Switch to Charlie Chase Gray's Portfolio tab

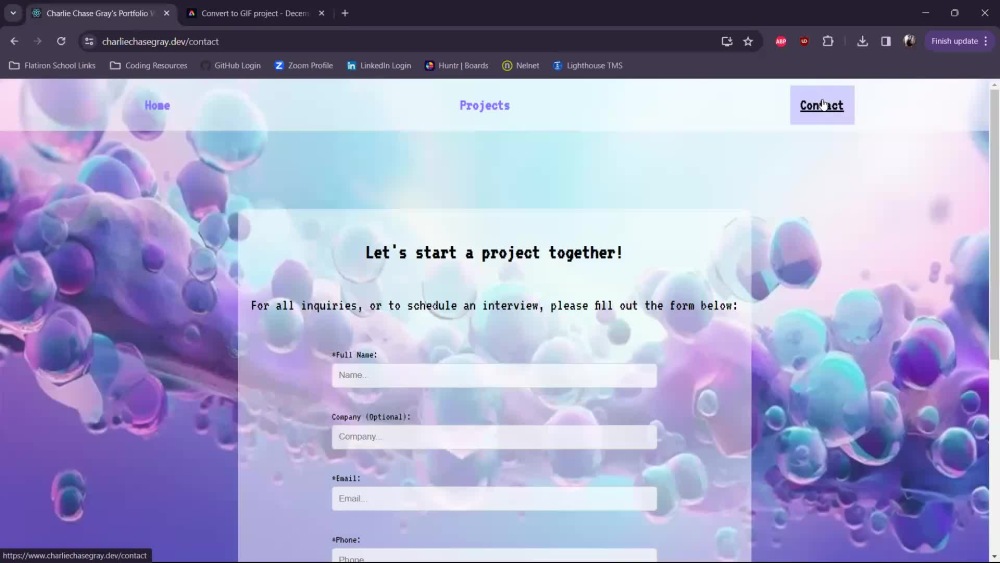click(99, 13)
